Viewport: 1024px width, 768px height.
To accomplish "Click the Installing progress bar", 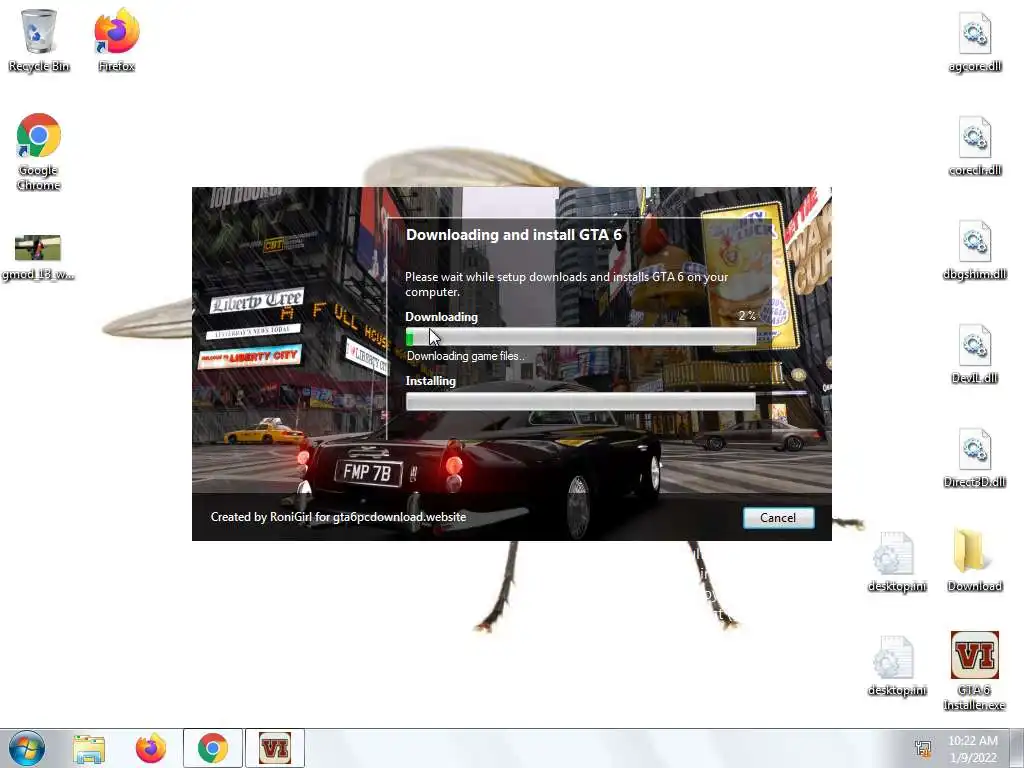I will 581,402.
